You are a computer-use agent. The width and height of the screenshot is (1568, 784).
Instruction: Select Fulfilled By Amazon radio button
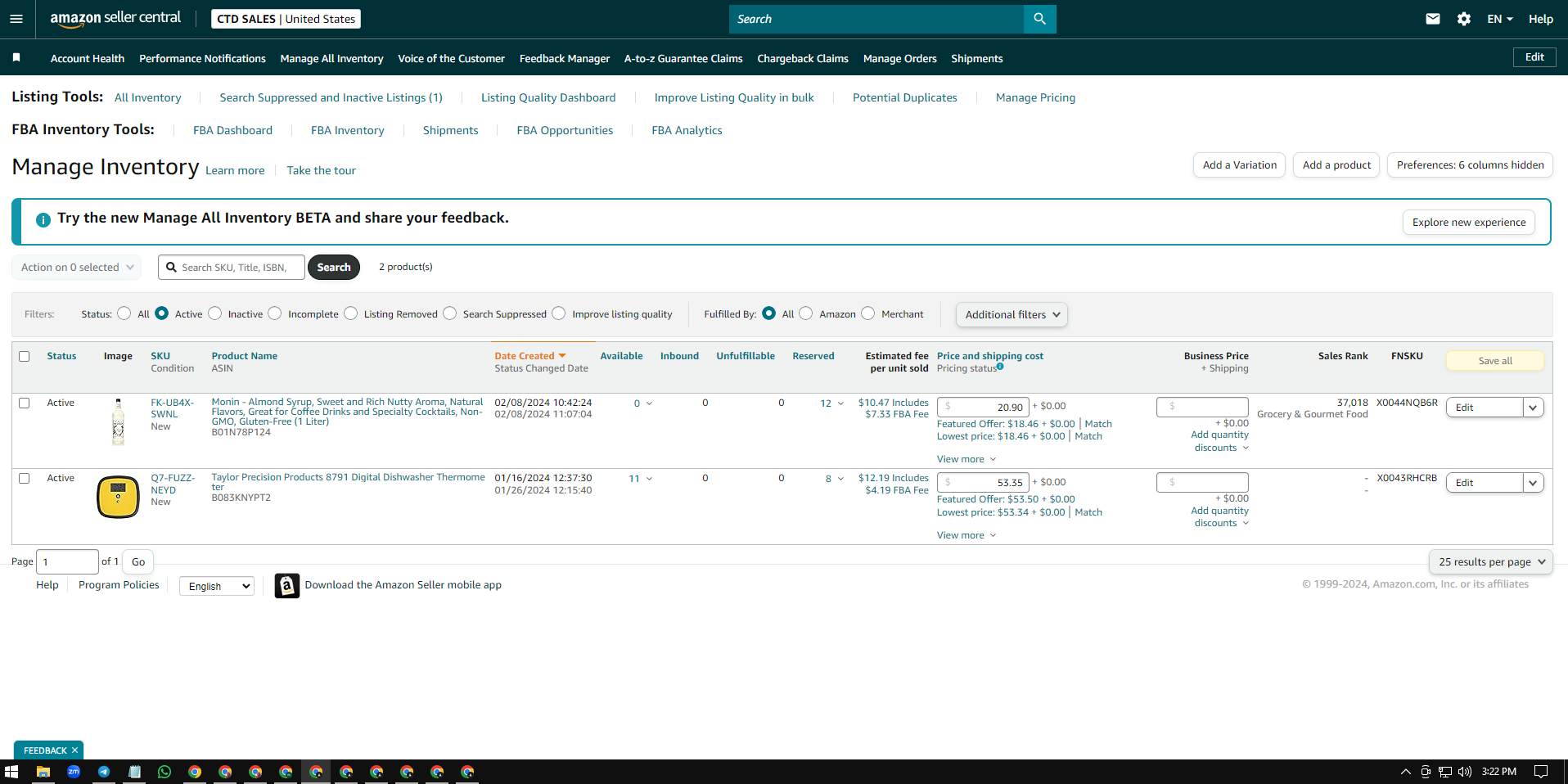(806, 313)
